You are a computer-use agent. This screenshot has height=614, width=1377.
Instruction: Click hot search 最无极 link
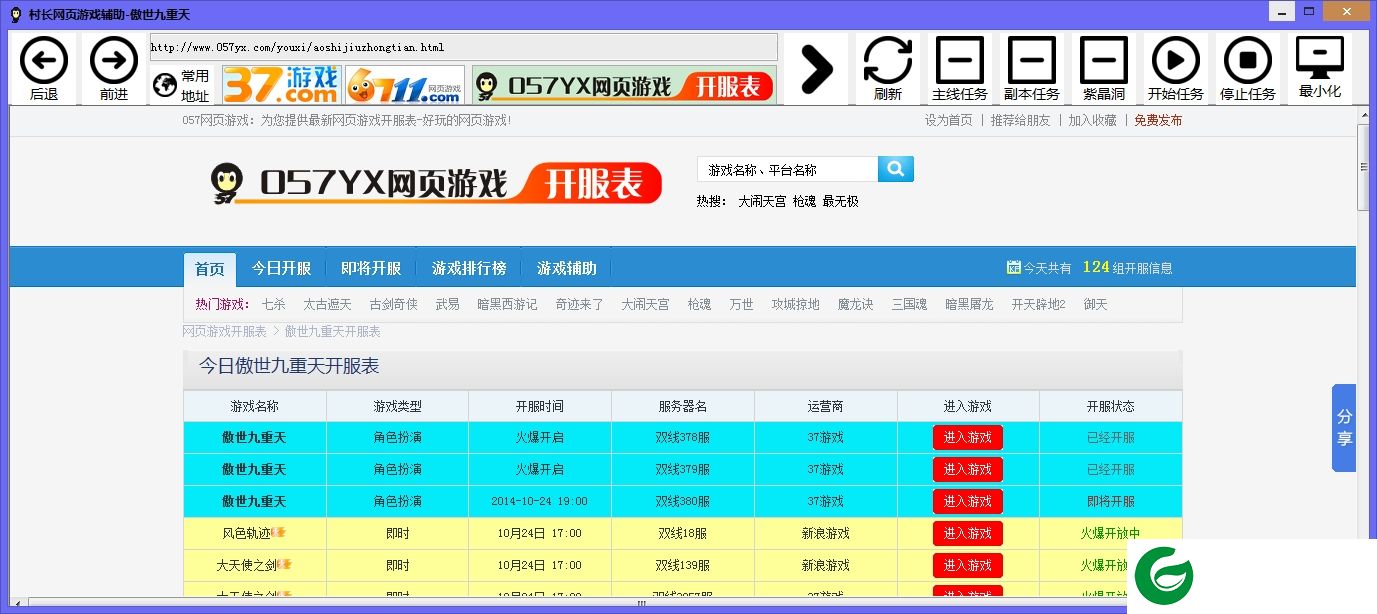[x=840, y=201]
